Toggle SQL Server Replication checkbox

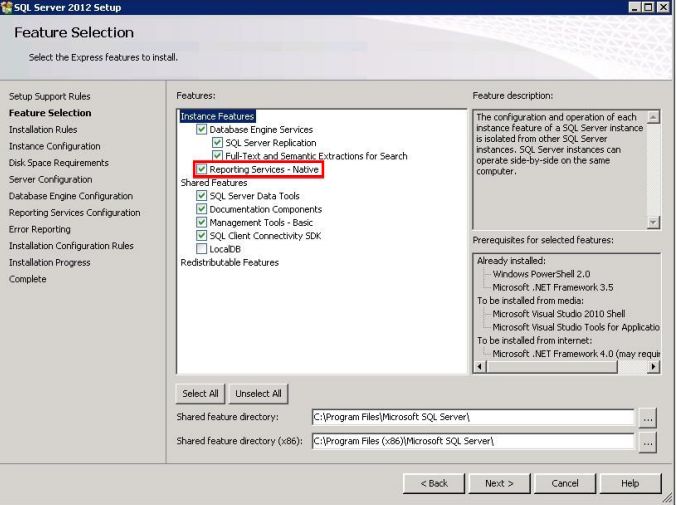[217, 143]
